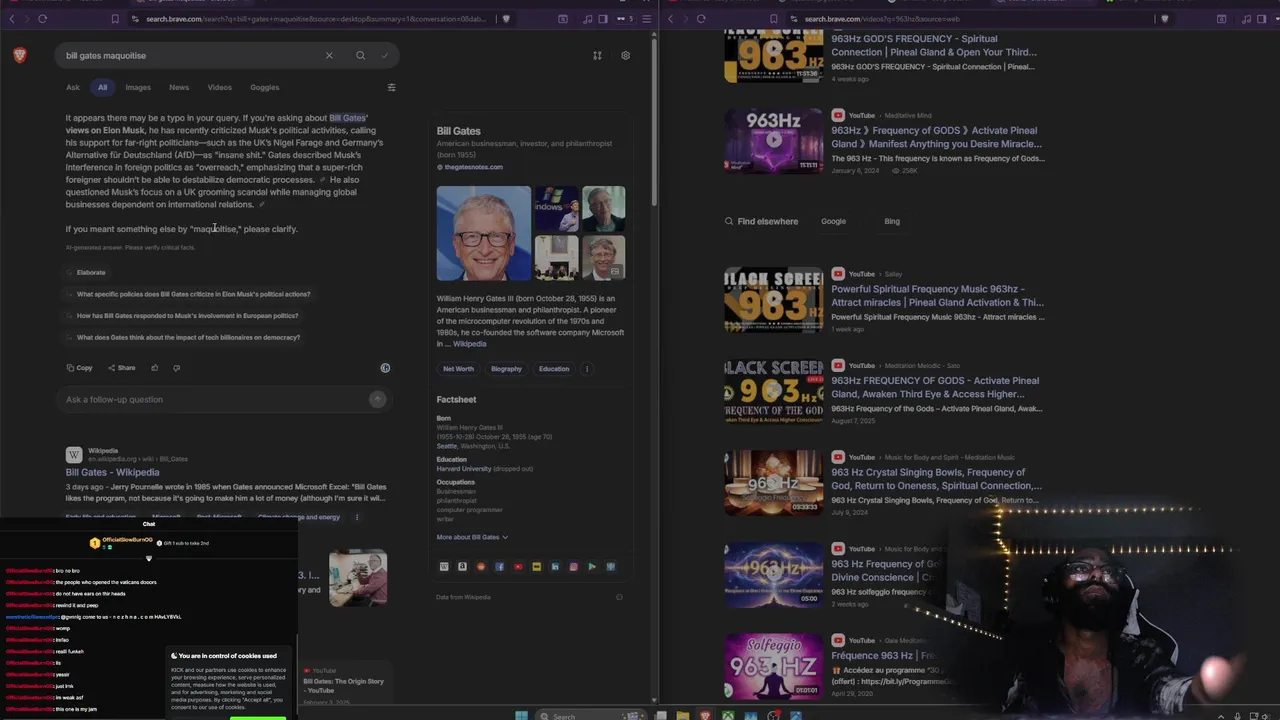Open the Reddit icon in Bill Gates profiles
Screen dimensions: 1280x720
click(481, 567)
